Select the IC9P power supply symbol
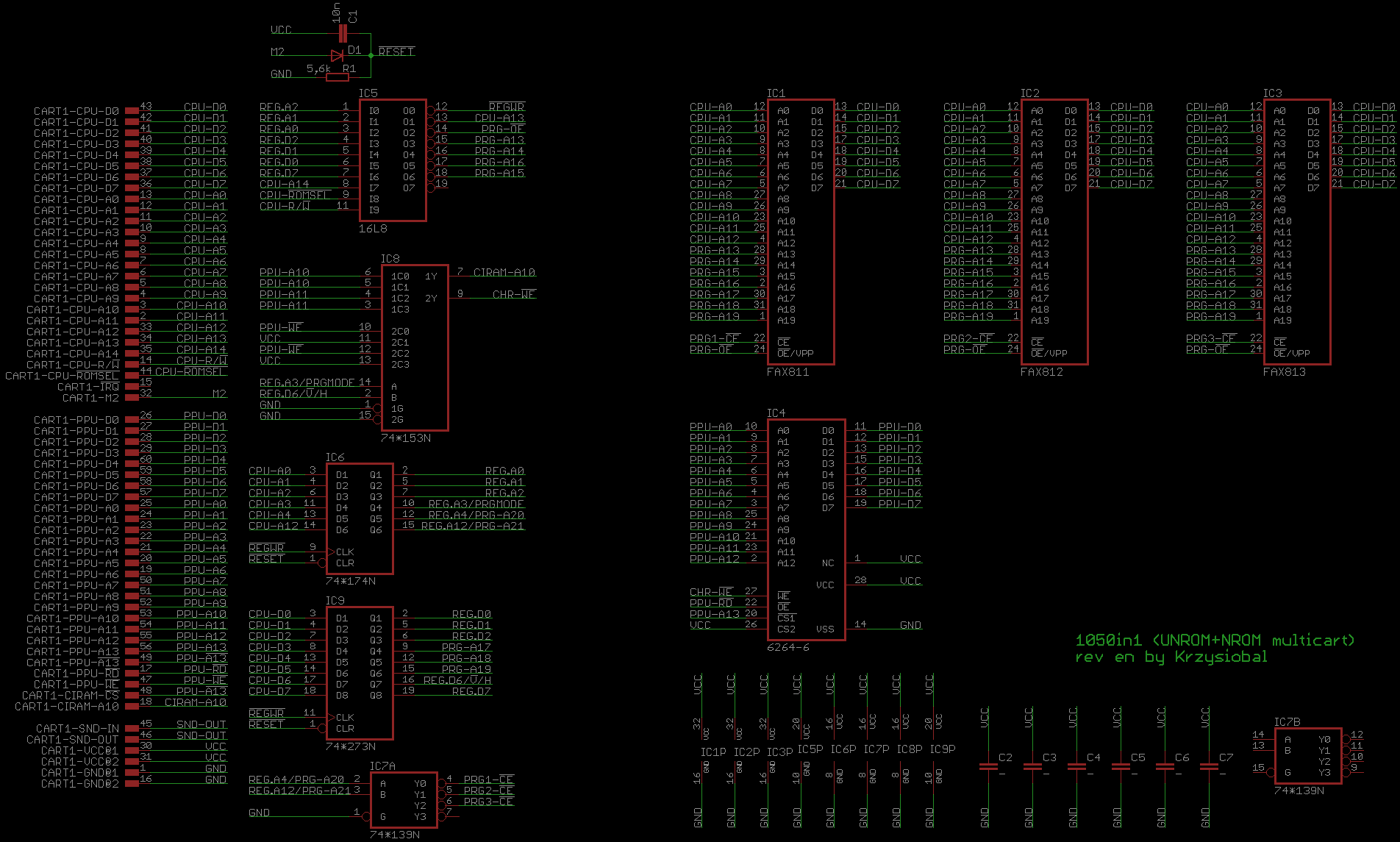The width and height of the screenshot is (1400, 842). [x=935, y=750]
